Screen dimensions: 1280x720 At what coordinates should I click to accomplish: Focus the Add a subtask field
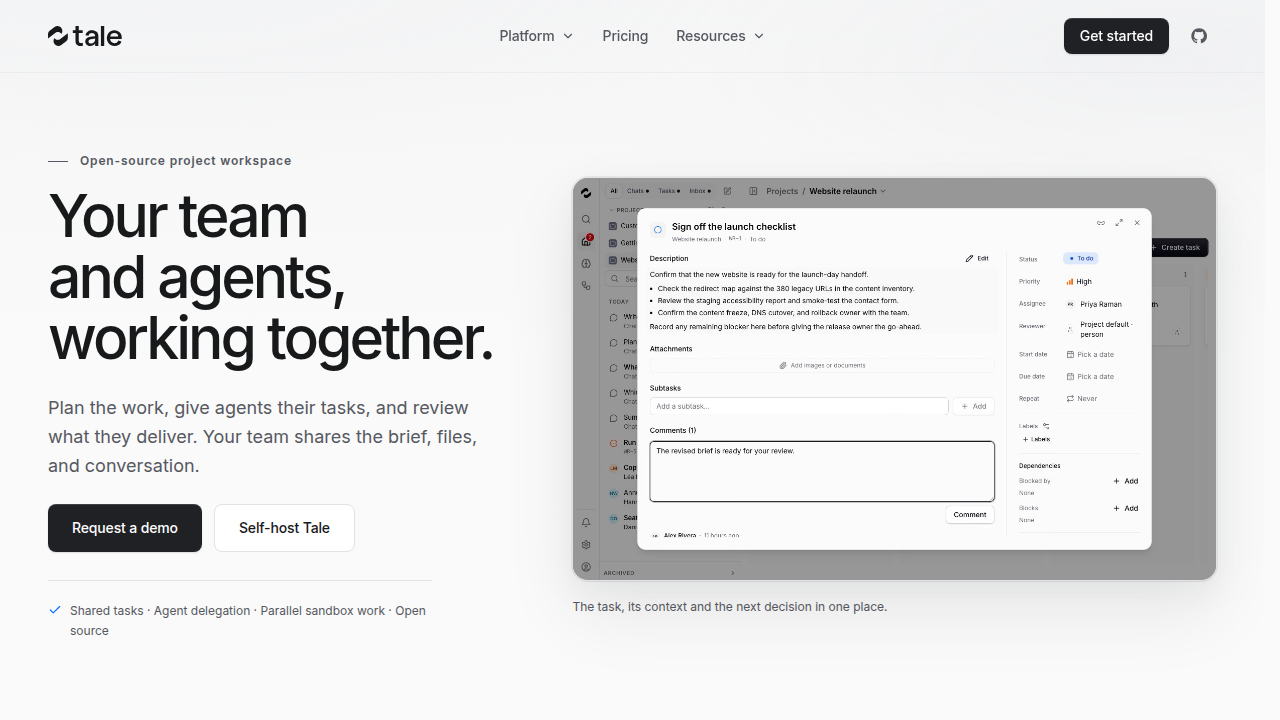[799, 406]
